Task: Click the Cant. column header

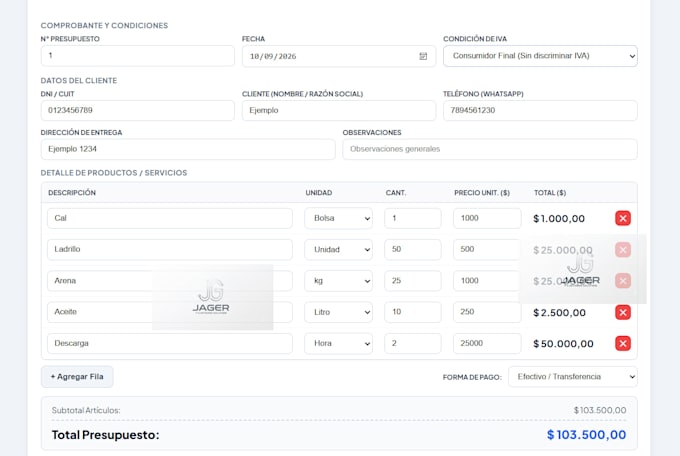Action: 396,193
